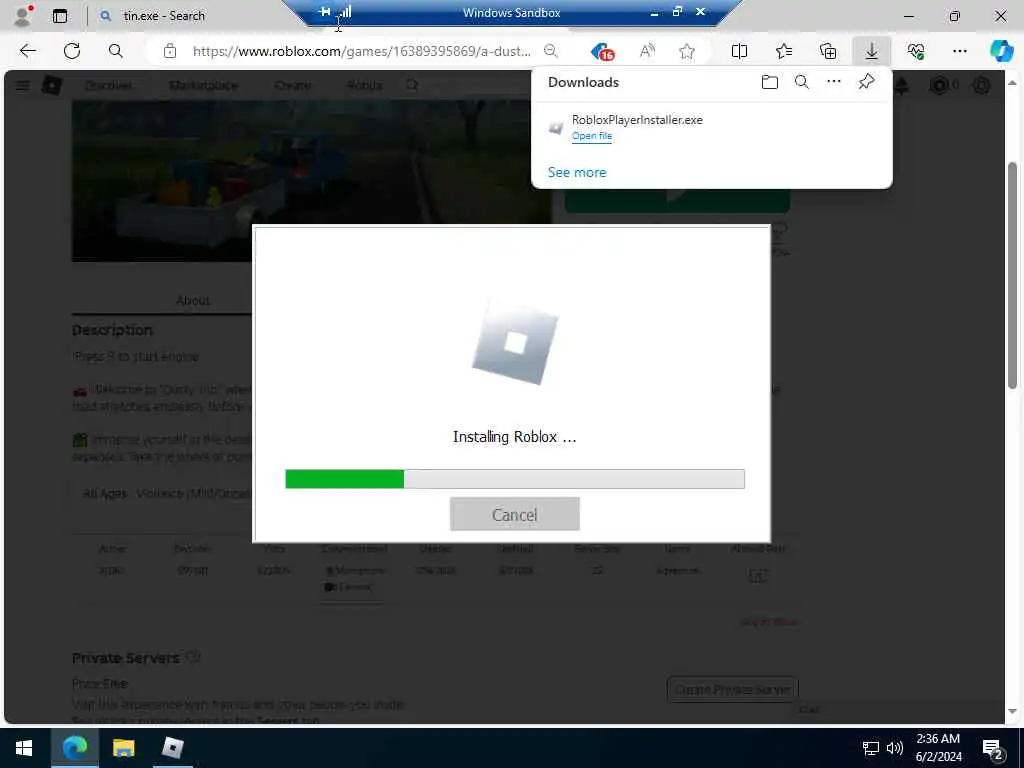Click the Roblox logo in installer dialog

(515, 342)
